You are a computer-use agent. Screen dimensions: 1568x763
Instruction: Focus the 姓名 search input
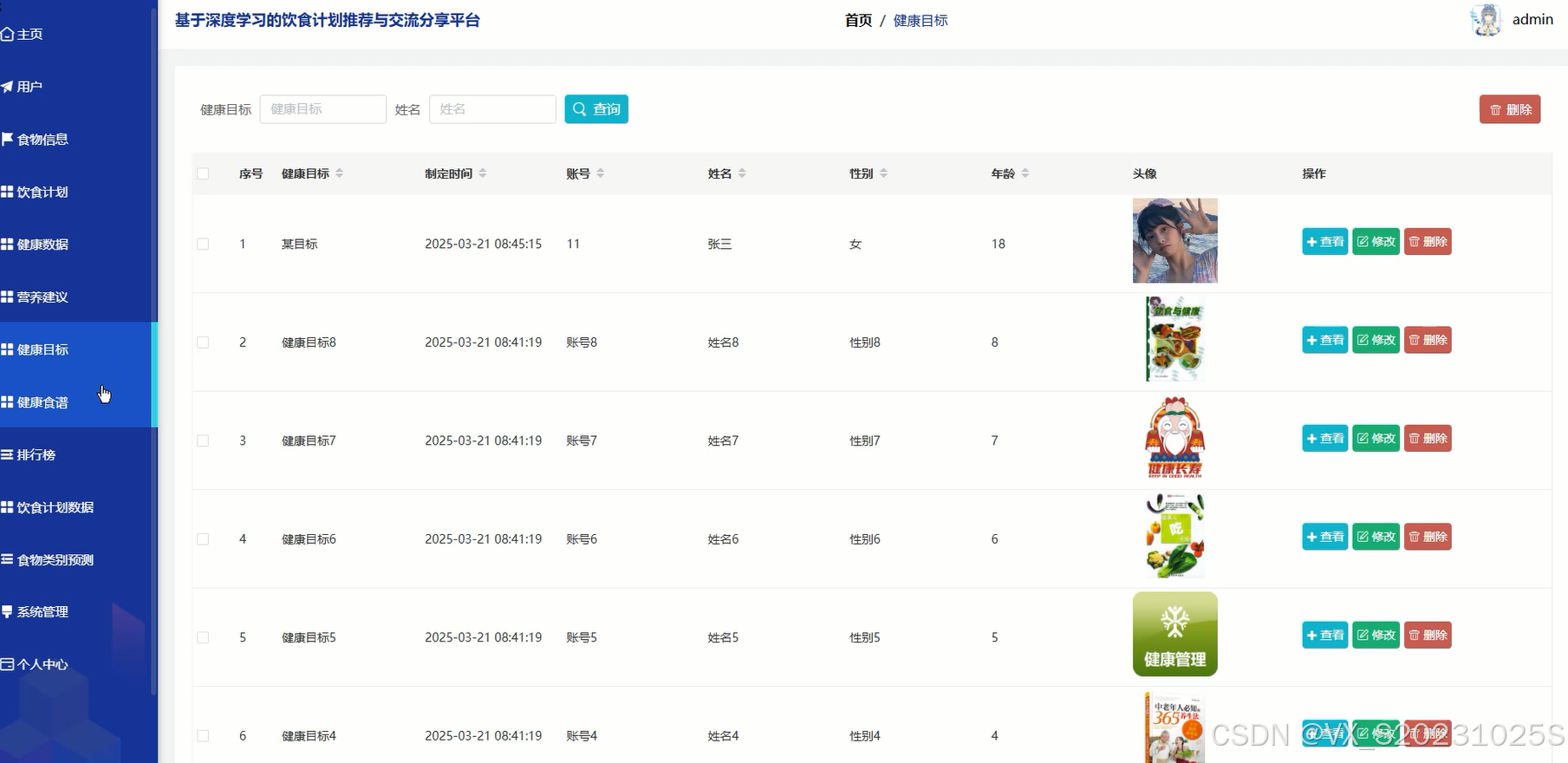[492, 109]
